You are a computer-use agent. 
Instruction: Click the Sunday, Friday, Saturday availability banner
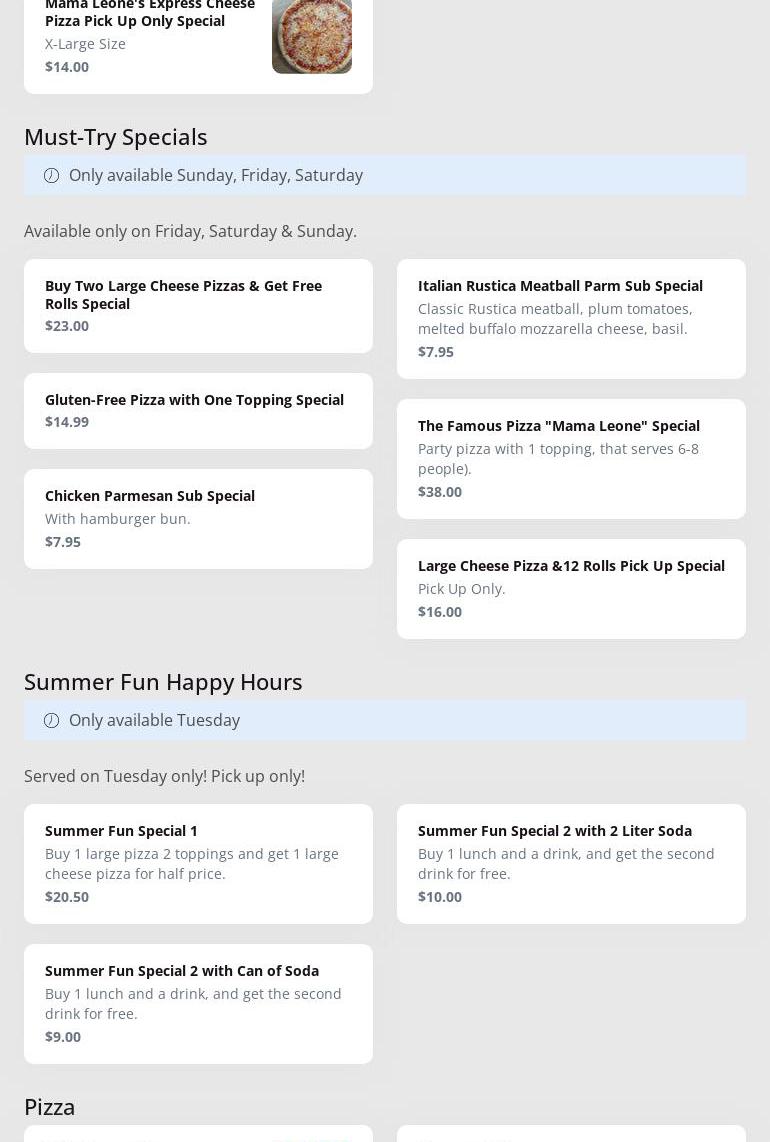(385, 175)
